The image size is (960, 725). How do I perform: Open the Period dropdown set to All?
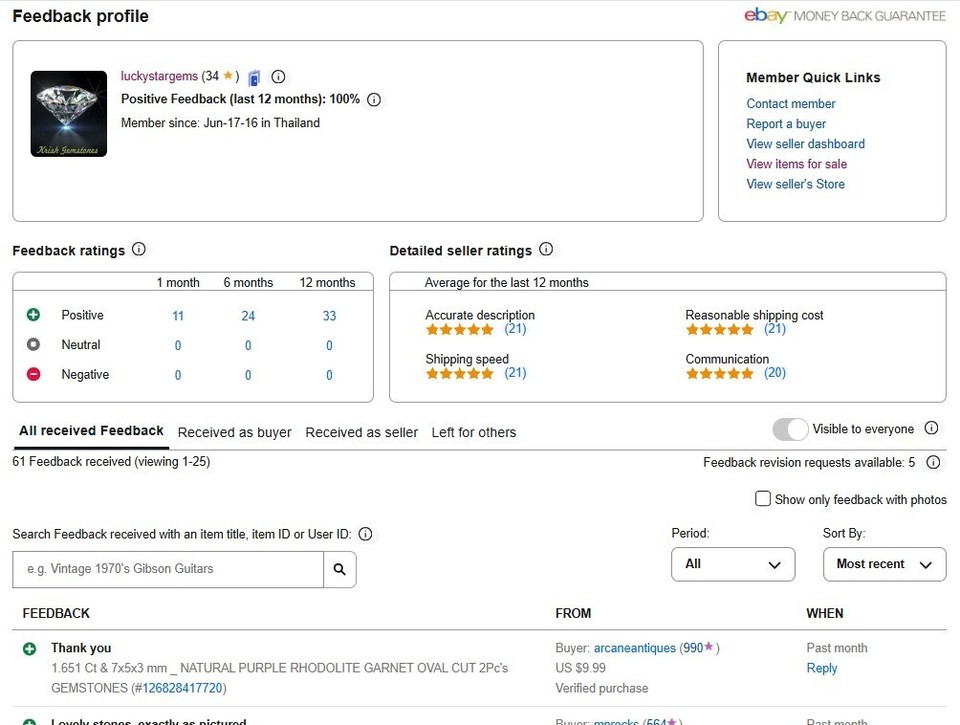733,564
